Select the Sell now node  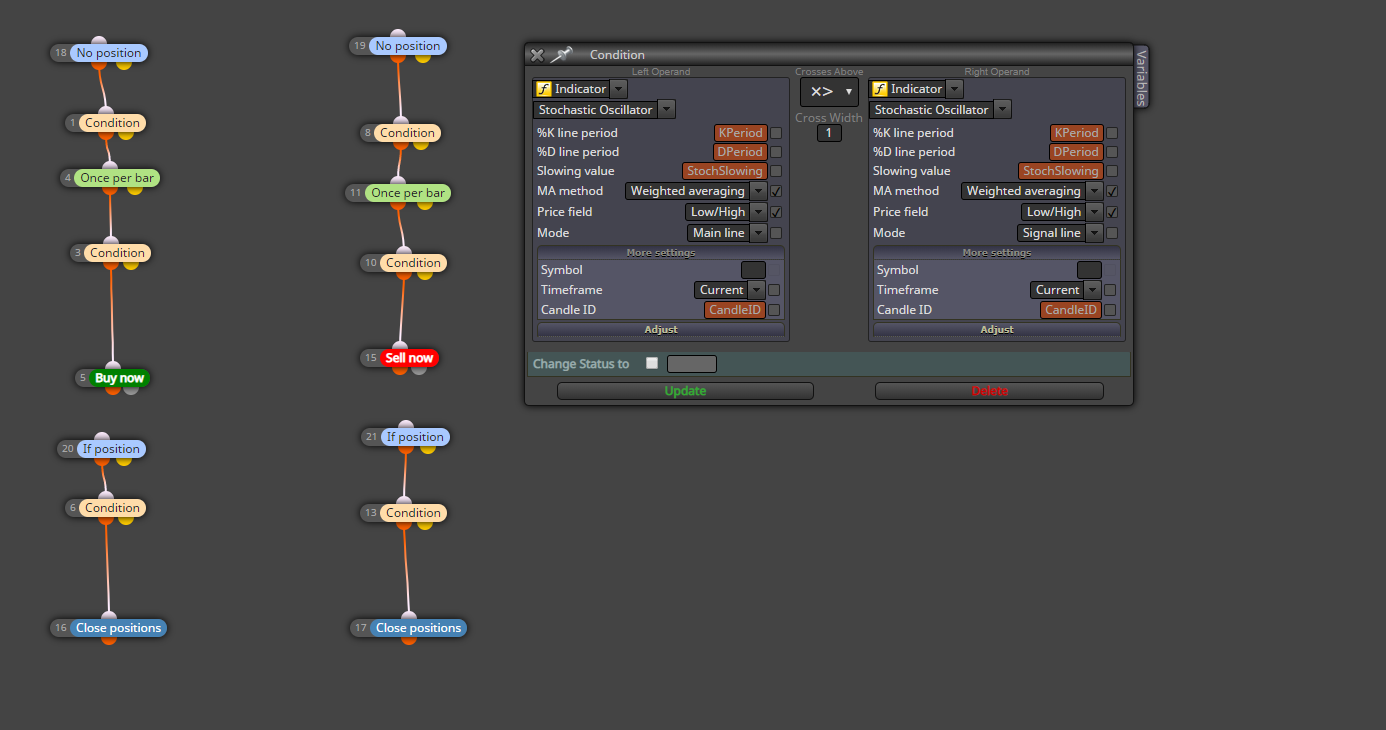click(x=410, y=358)
